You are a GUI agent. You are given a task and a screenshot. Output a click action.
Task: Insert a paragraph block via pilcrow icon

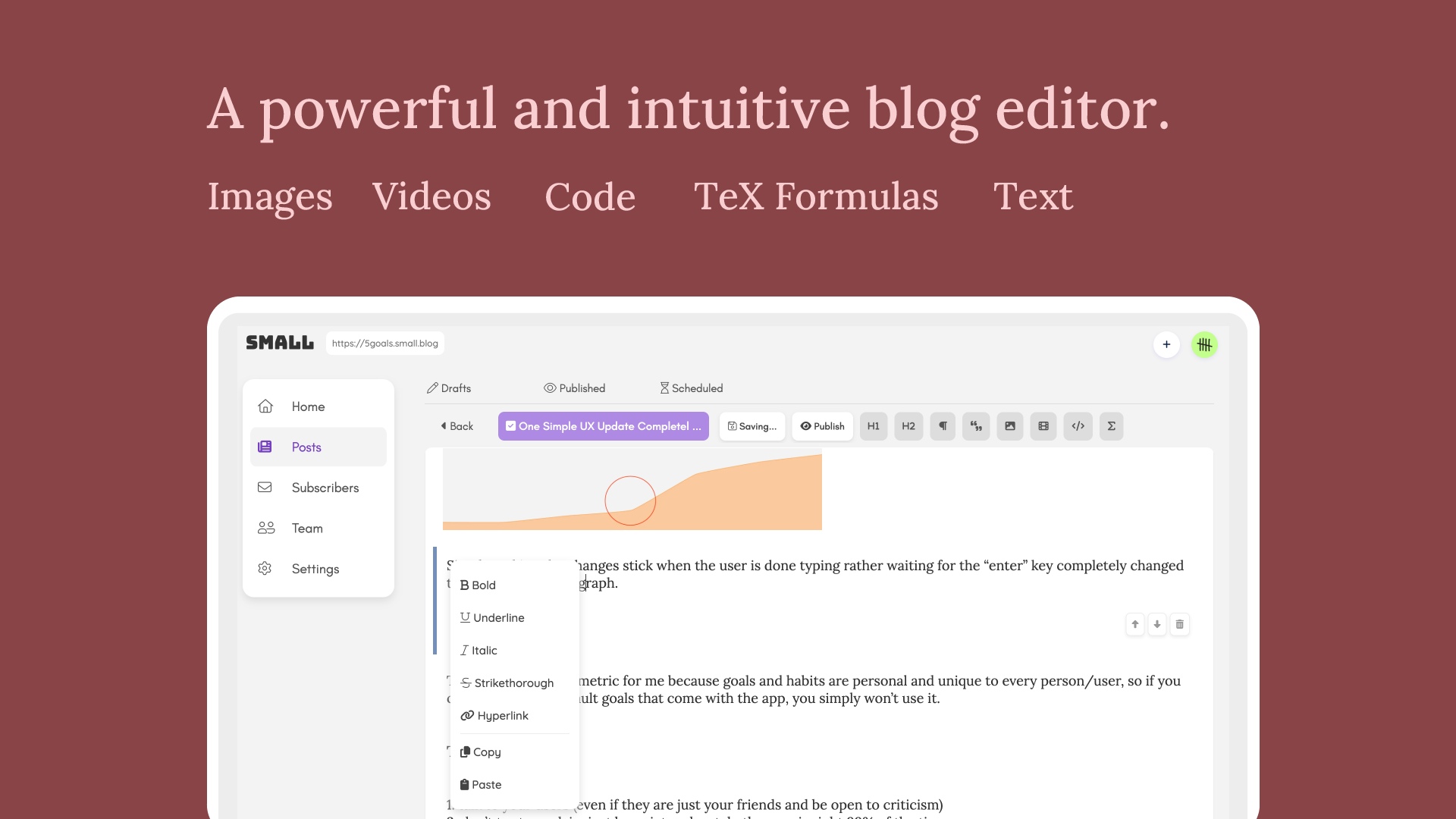pyautogui.click(x=943, y=426)
